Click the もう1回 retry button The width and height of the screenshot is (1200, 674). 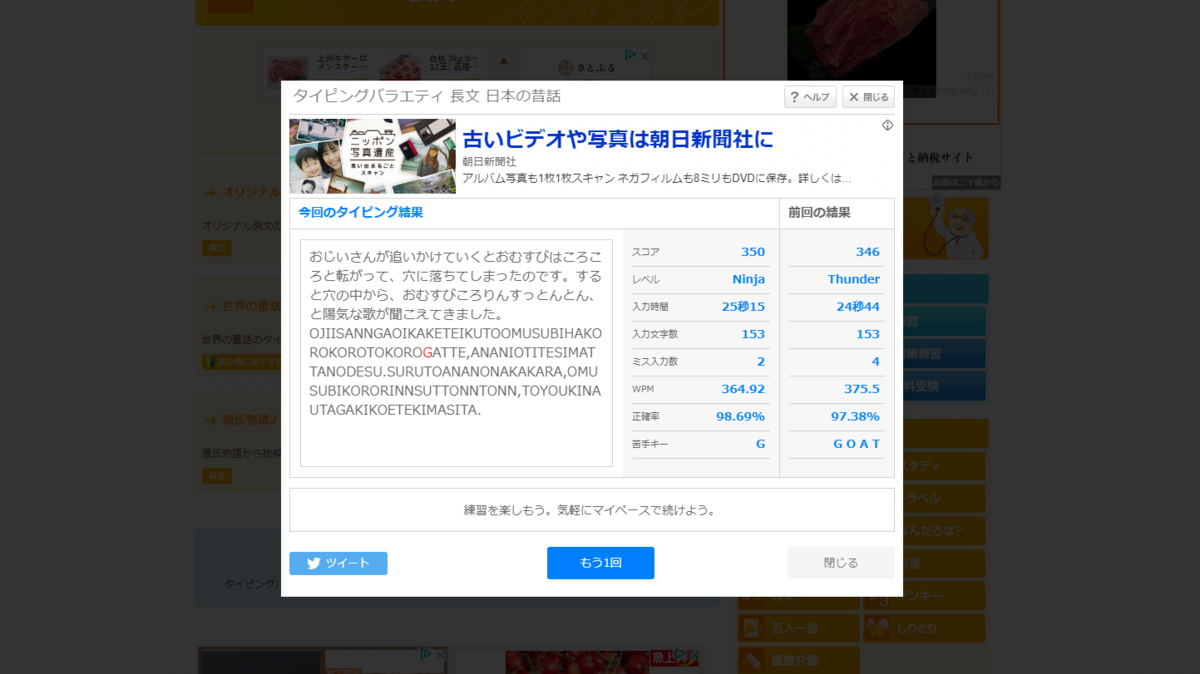[x=600, y=563]
